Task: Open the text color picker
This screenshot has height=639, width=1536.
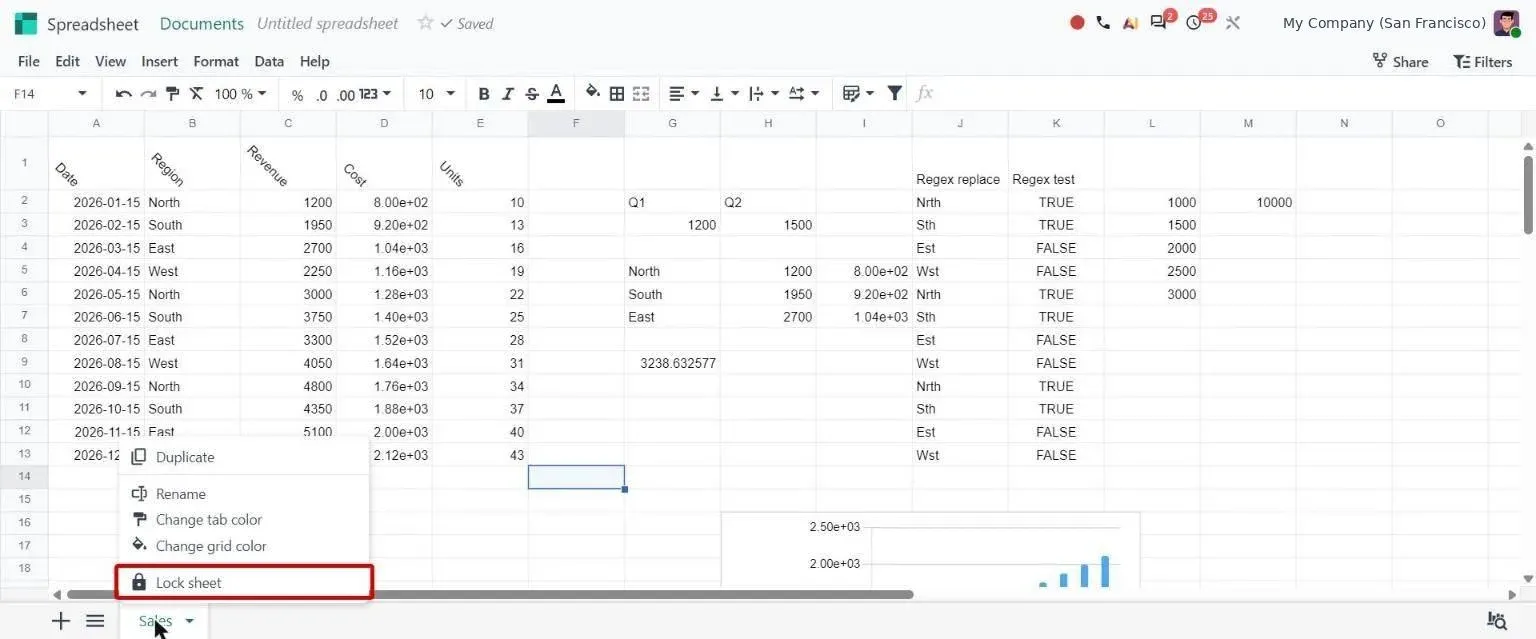Action: point(556,94)
